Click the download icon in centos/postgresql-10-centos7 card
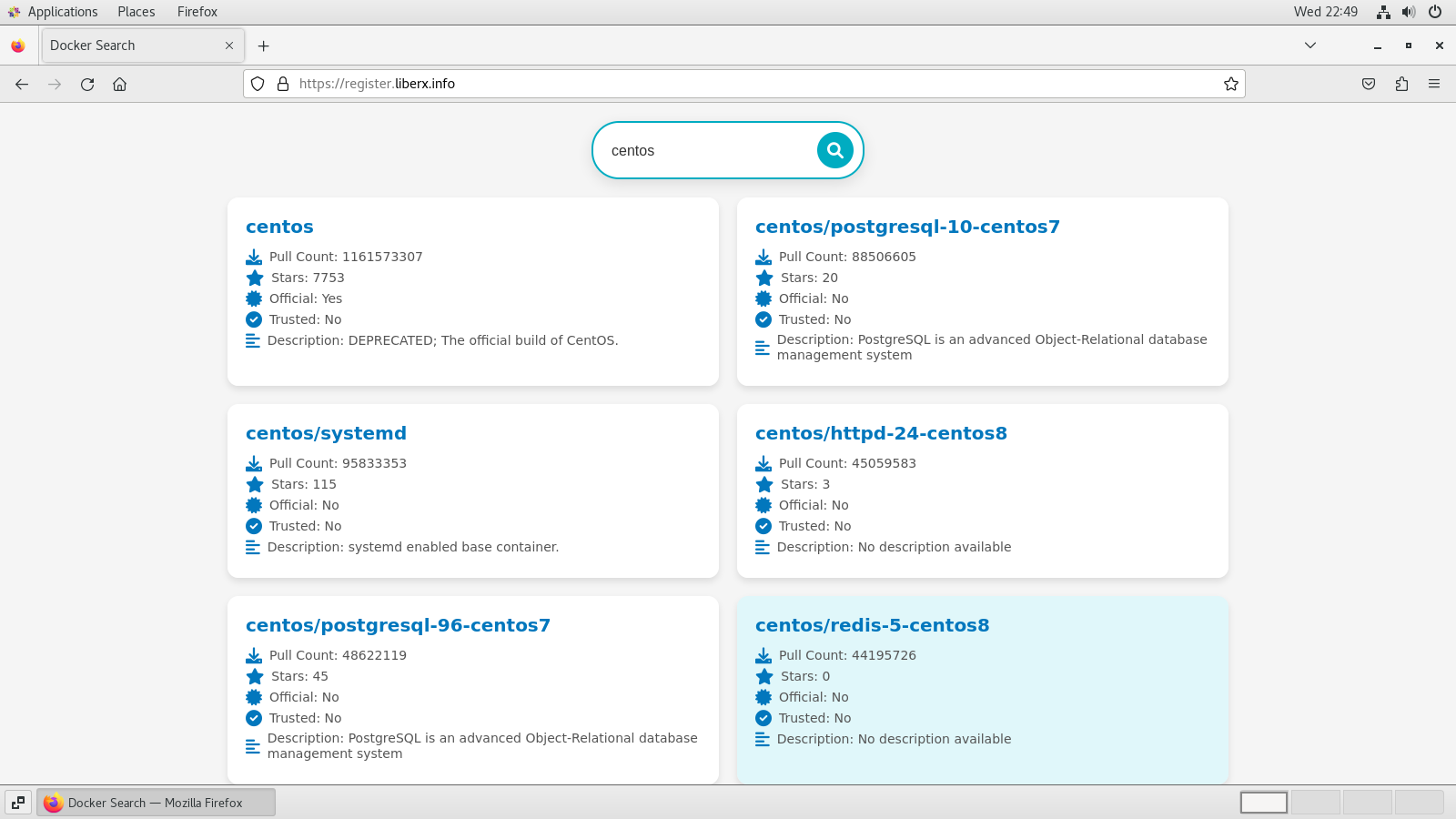 763,258
